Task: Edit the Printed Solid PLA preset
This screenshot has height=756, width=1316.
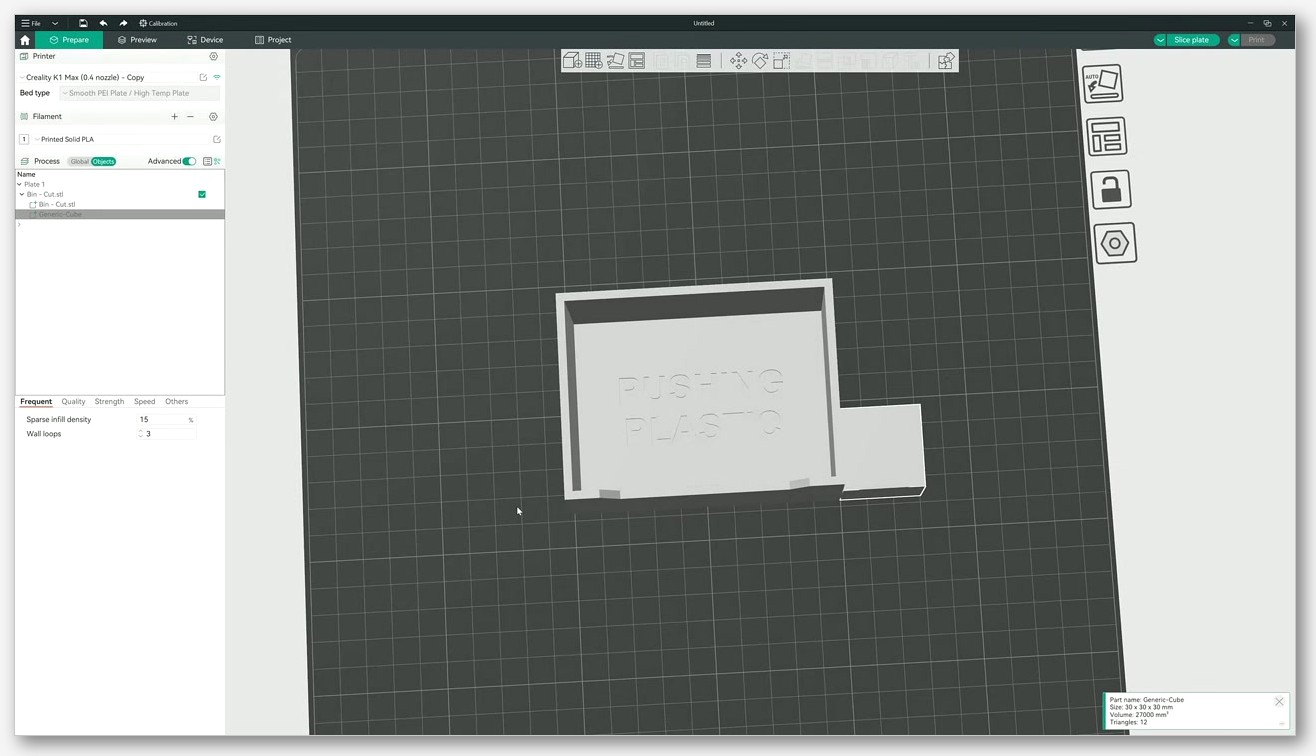Action: [216, 139]
